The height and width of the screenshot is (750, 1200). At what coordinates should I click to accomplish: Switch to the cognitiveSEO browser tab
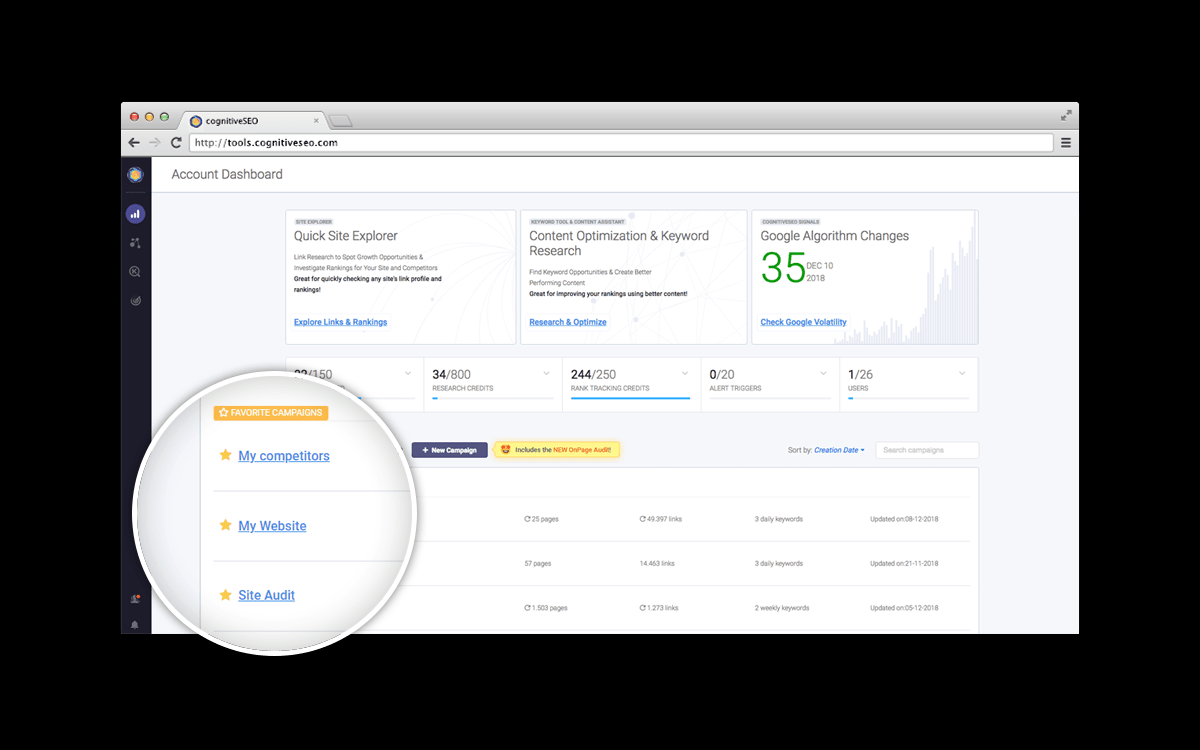pyautogui.click(x=254, y=121)
